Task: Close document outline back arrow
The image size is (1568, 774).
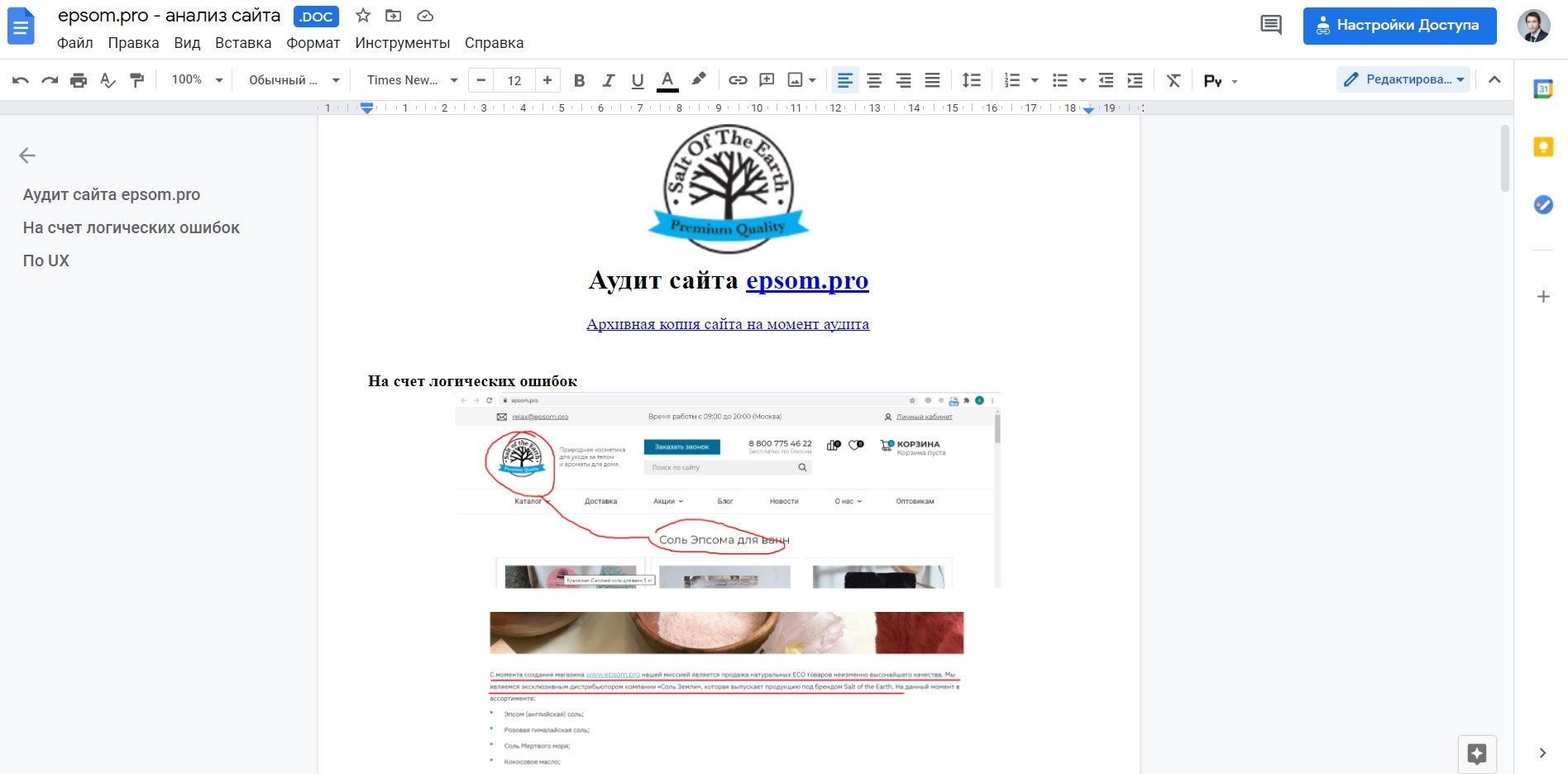Action: pos(27,155)
